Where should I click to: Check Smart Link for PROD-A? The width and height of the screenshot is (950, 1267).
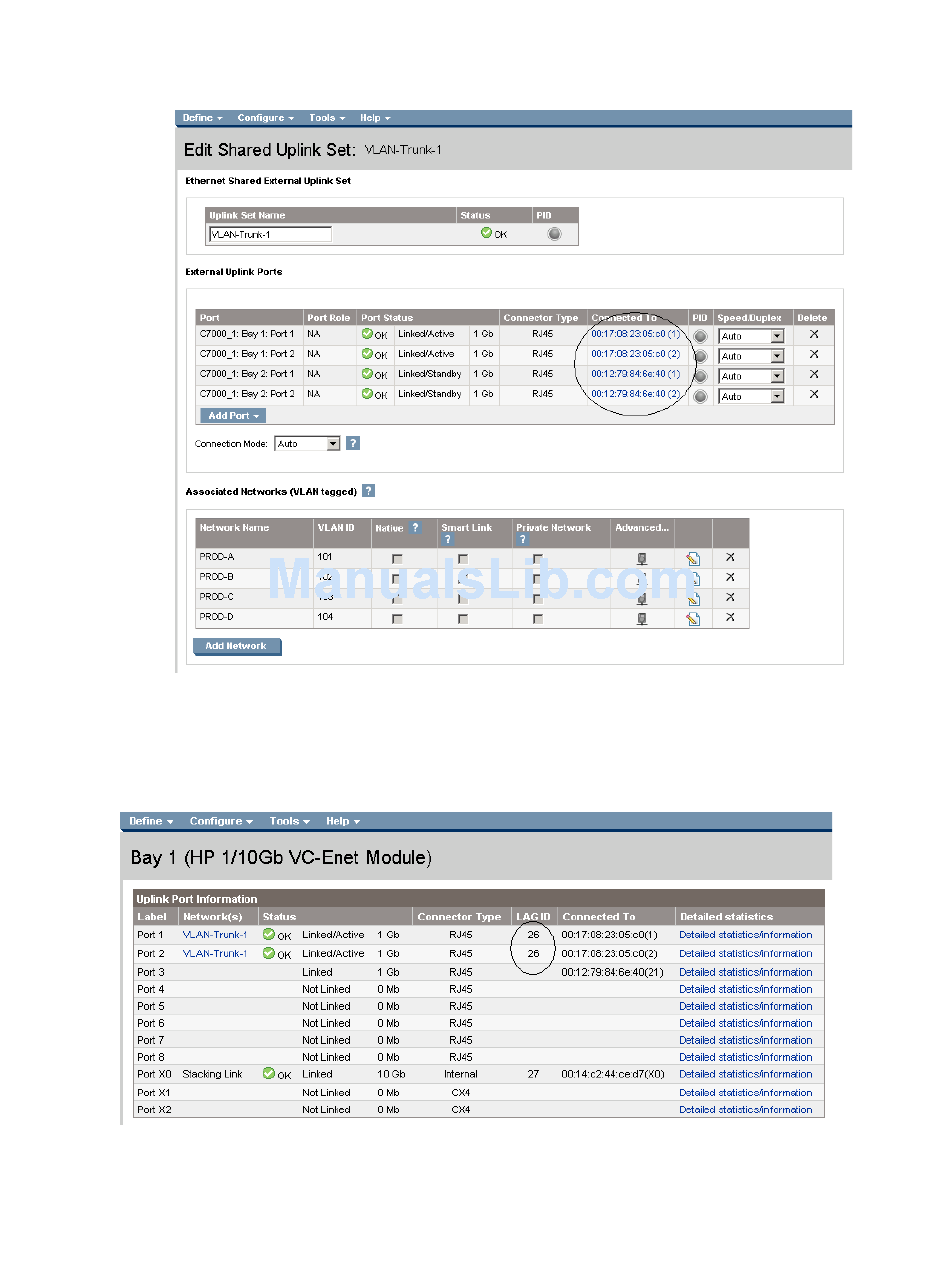(x=463, y=559)
